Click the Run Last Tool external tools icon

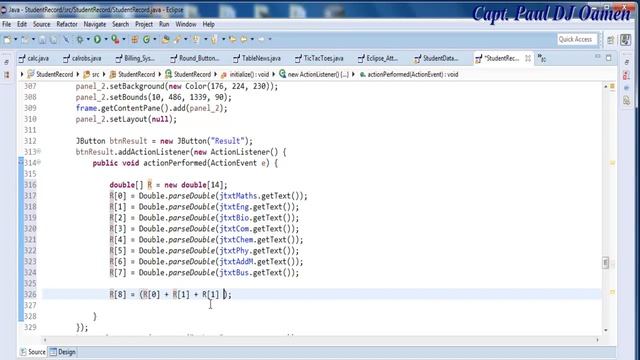[x=116, y=40]
